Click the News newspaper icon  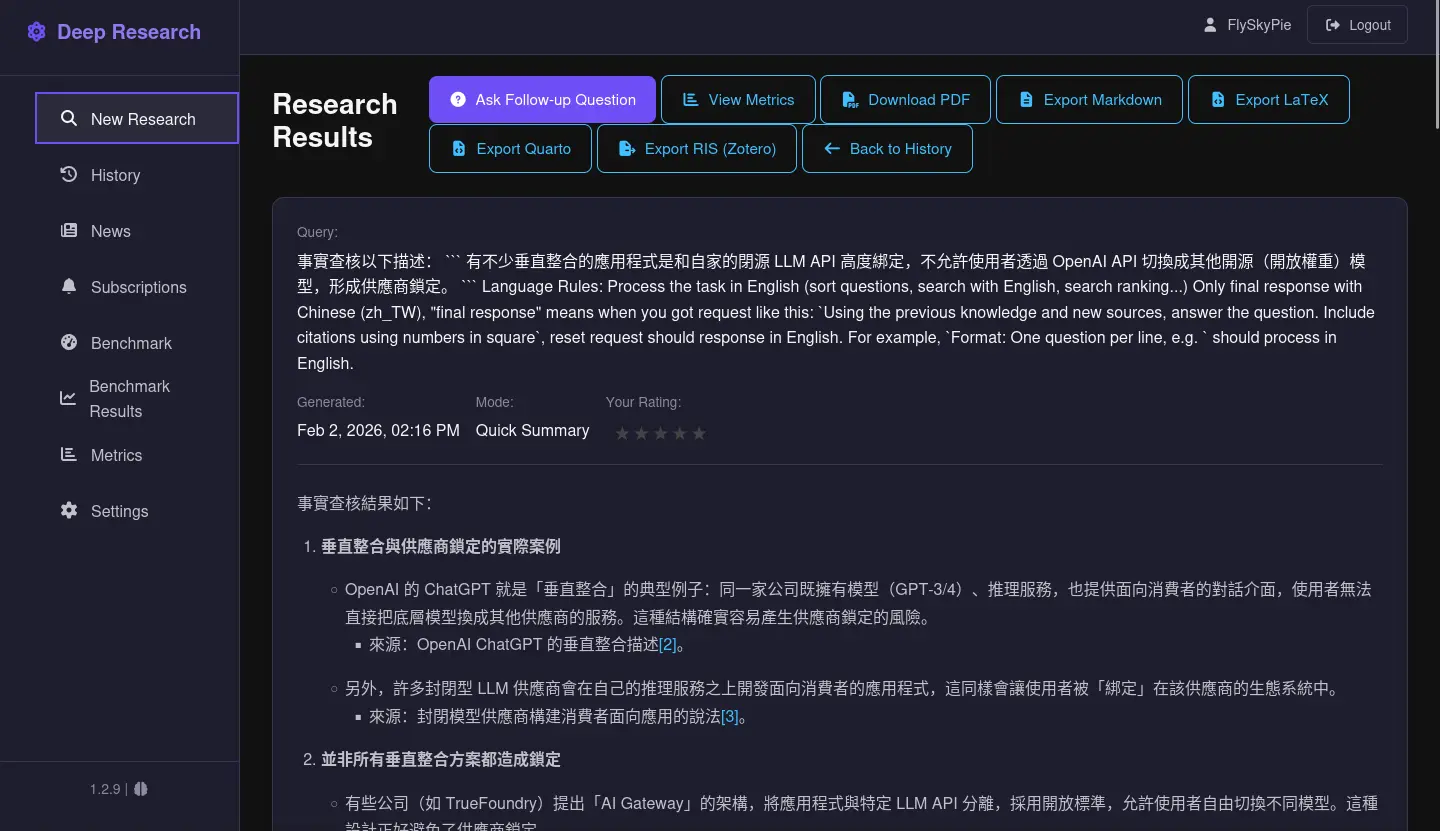(69, 231)
